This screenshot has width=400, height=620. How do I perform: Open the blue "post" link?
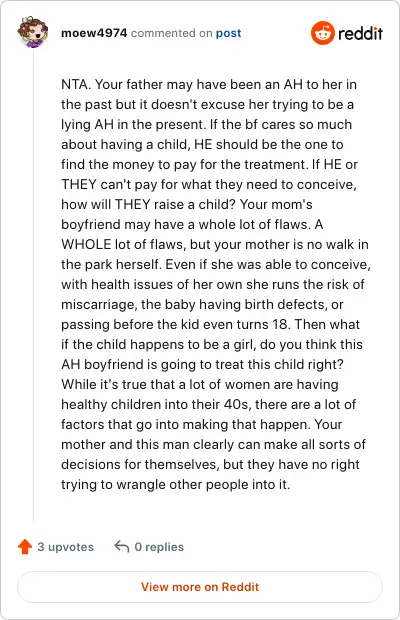228,33
